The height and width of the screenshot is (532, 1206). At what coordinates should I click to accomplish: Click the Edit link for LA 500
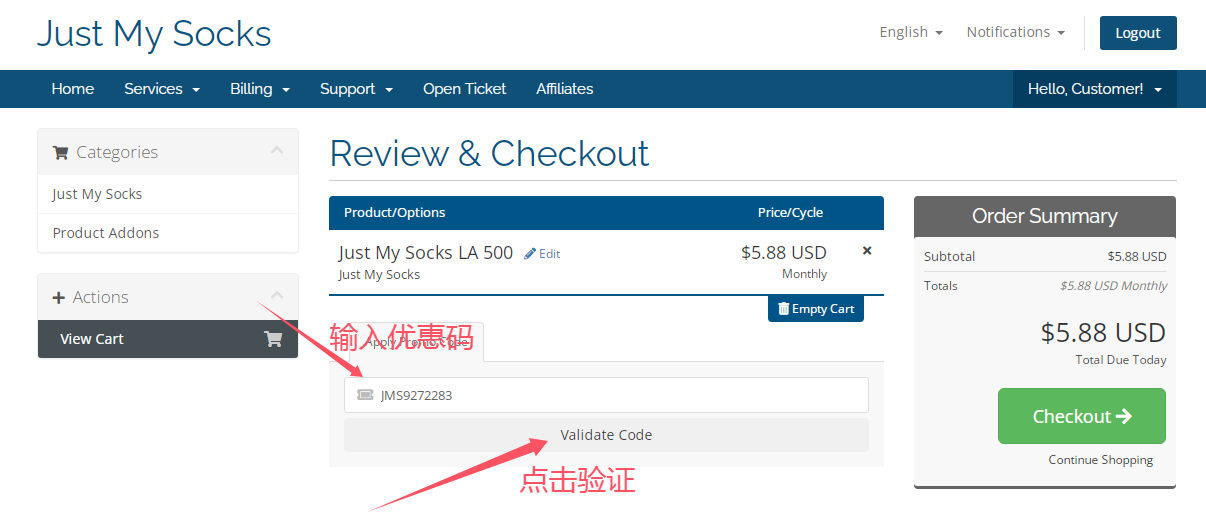pyautogui.click(x=550, y=254)
